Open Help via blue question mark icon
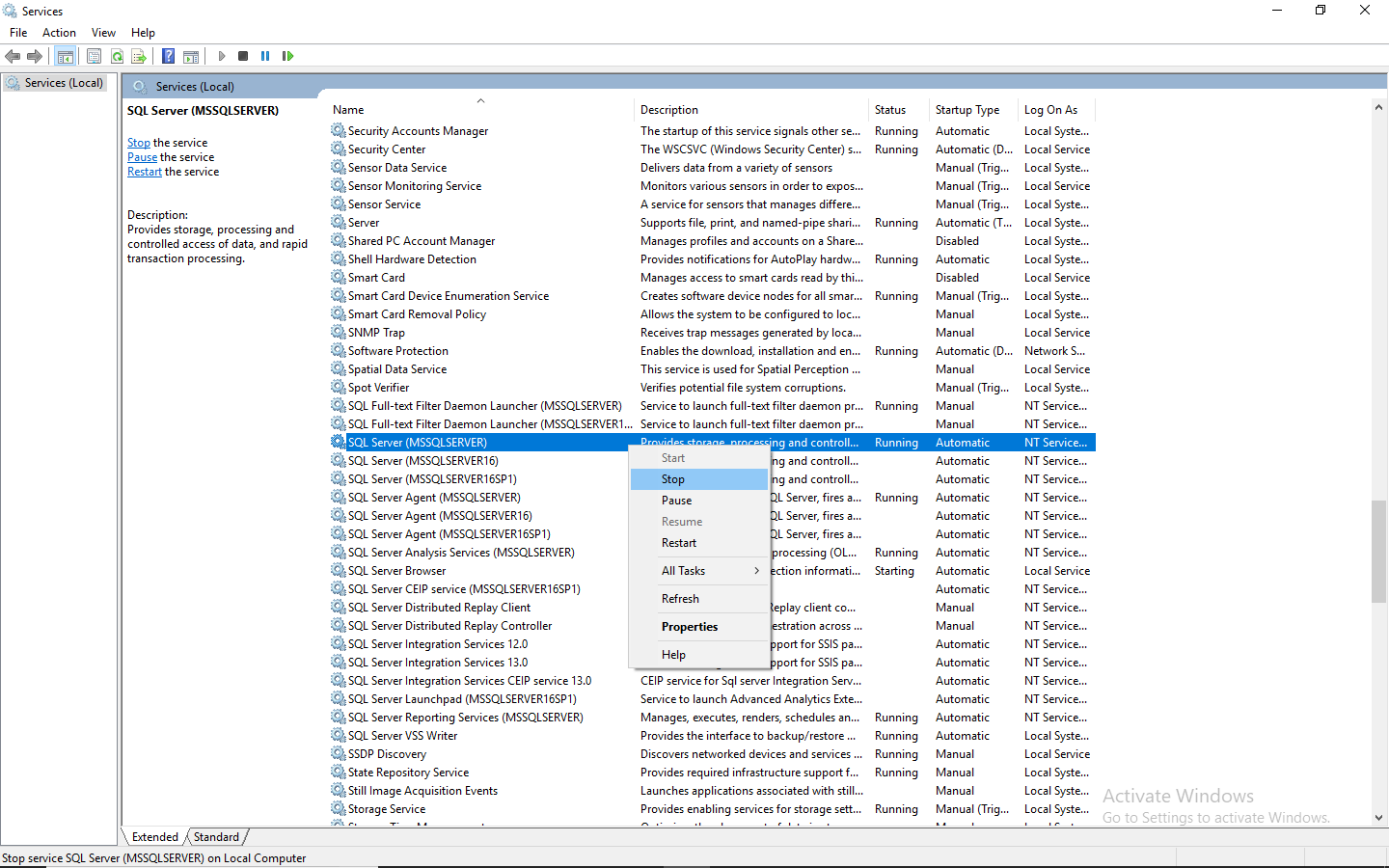The image size is (1389, 868). (168, 56)
